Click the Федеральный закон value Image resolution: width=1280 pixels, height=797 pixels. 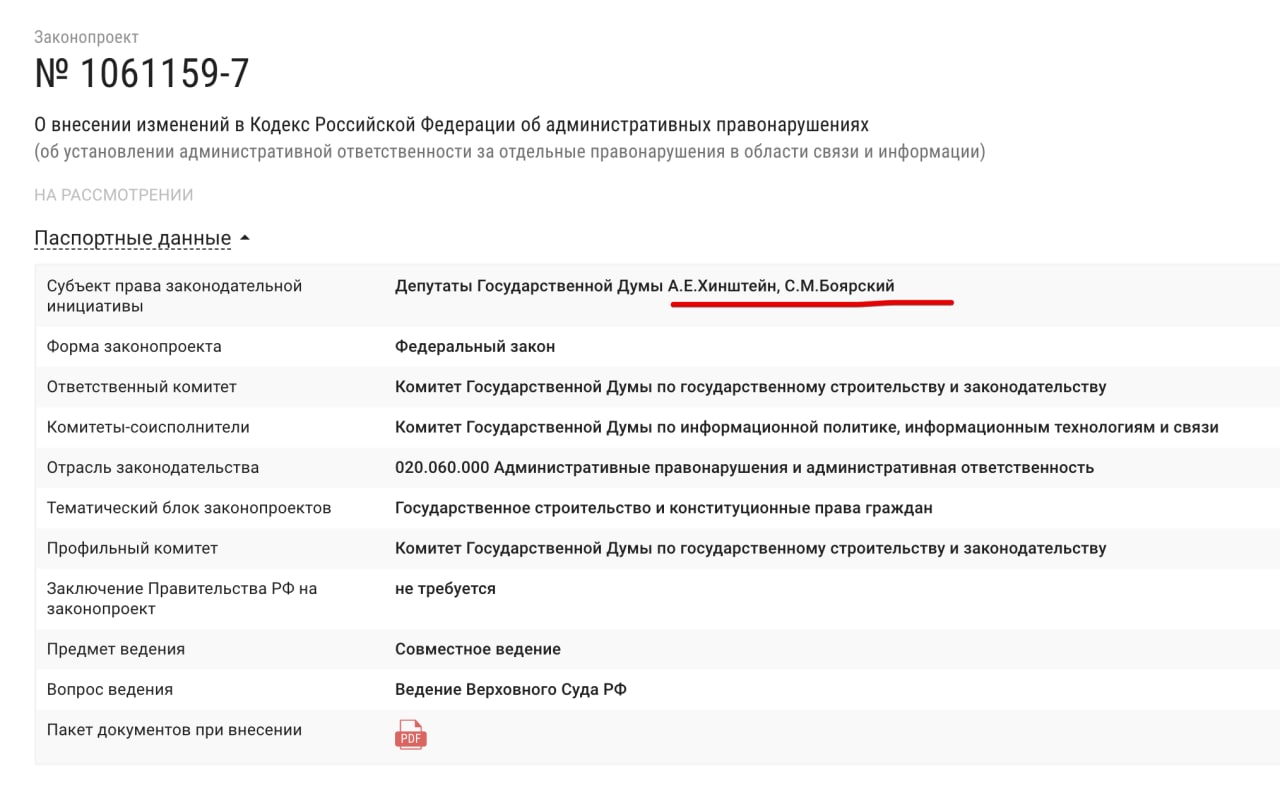tap(475, 346)
